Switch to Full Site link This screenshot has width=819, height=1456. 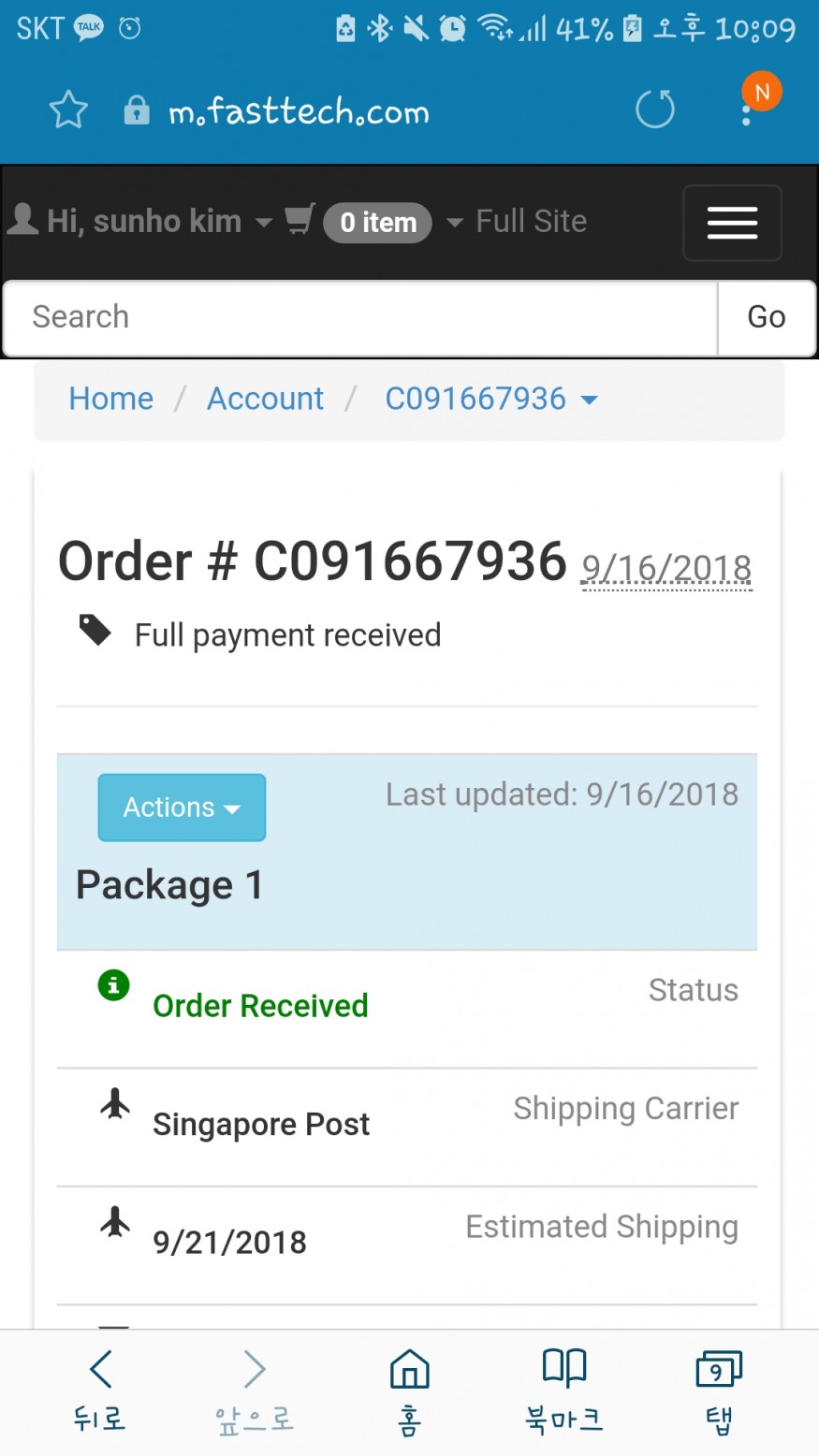532,221
